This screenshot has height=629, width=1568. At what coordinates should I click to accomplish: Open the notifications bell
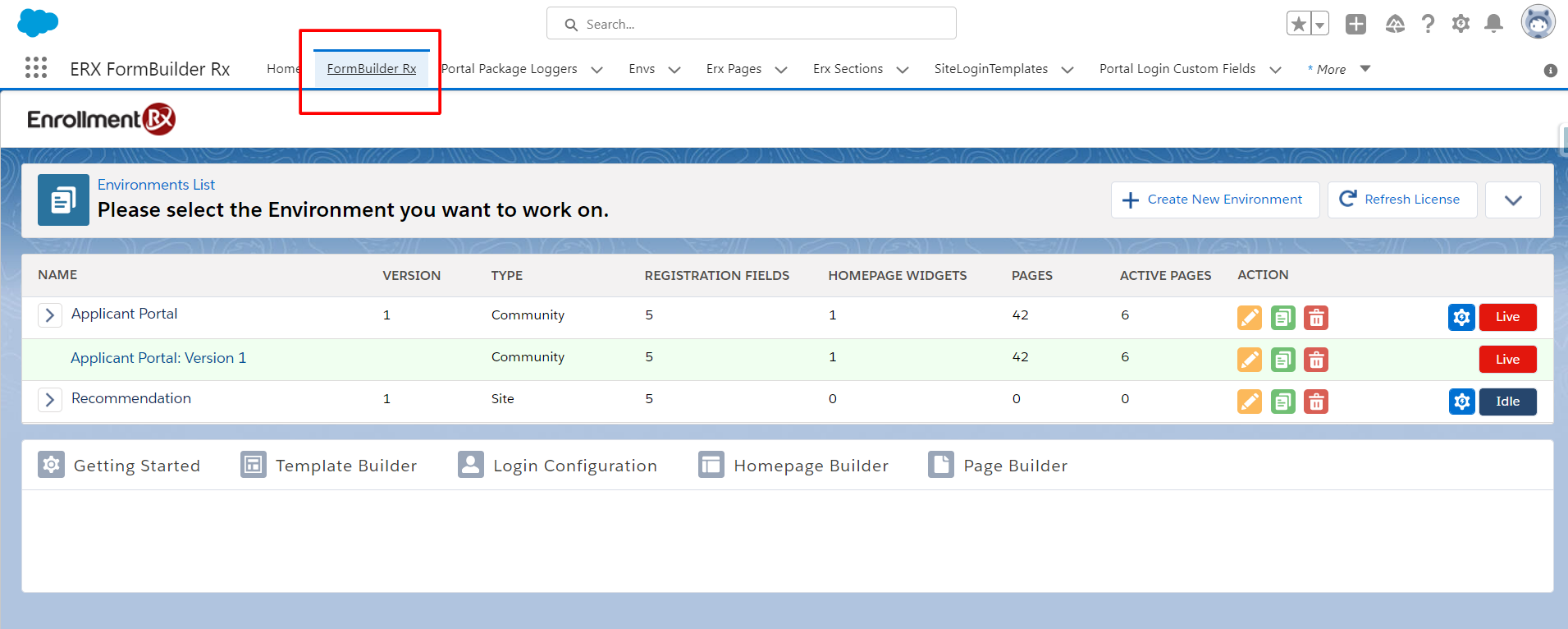(1493, 24)
